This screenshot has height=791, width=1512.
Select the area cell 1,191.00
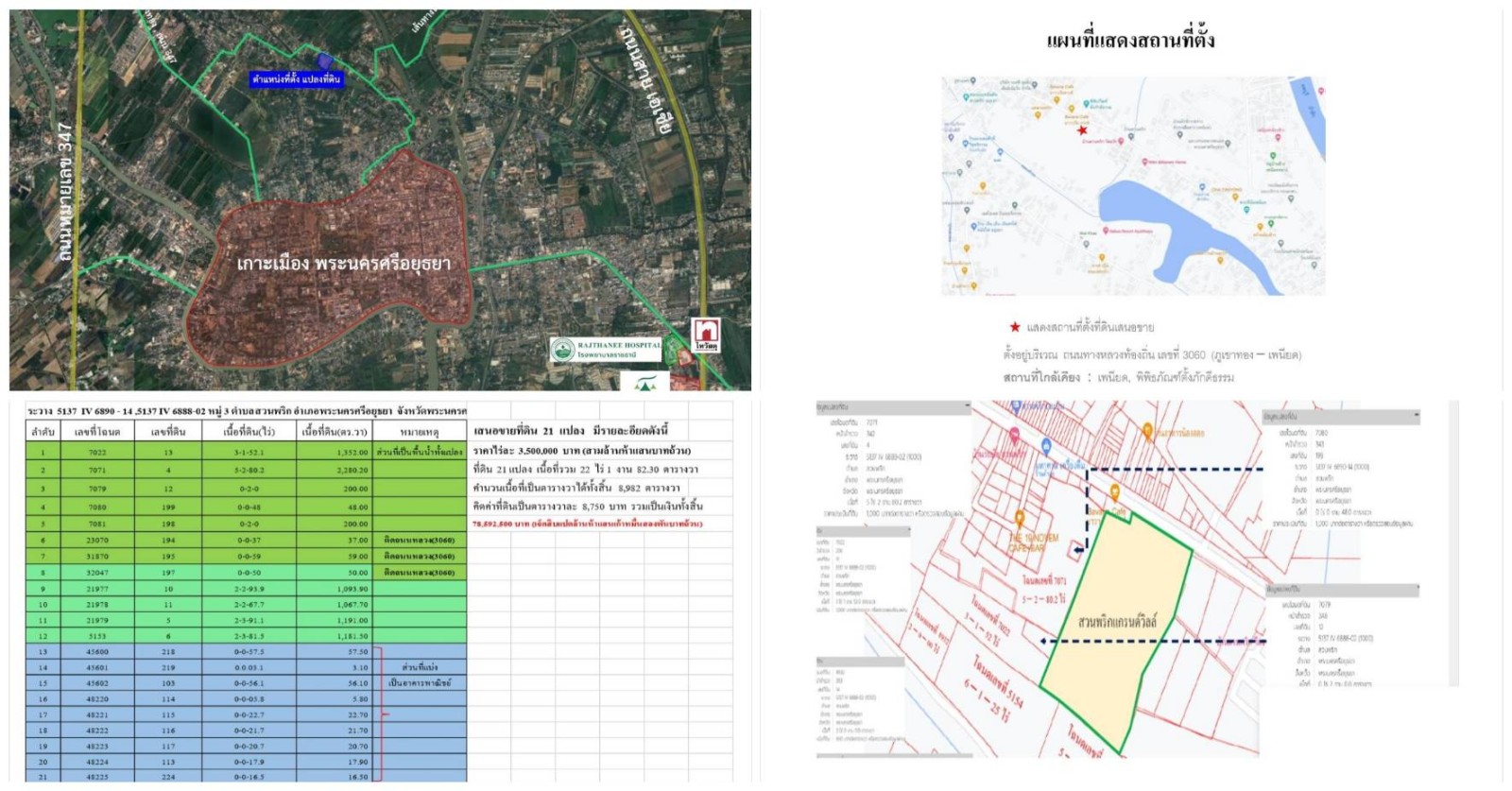(335, 620)
